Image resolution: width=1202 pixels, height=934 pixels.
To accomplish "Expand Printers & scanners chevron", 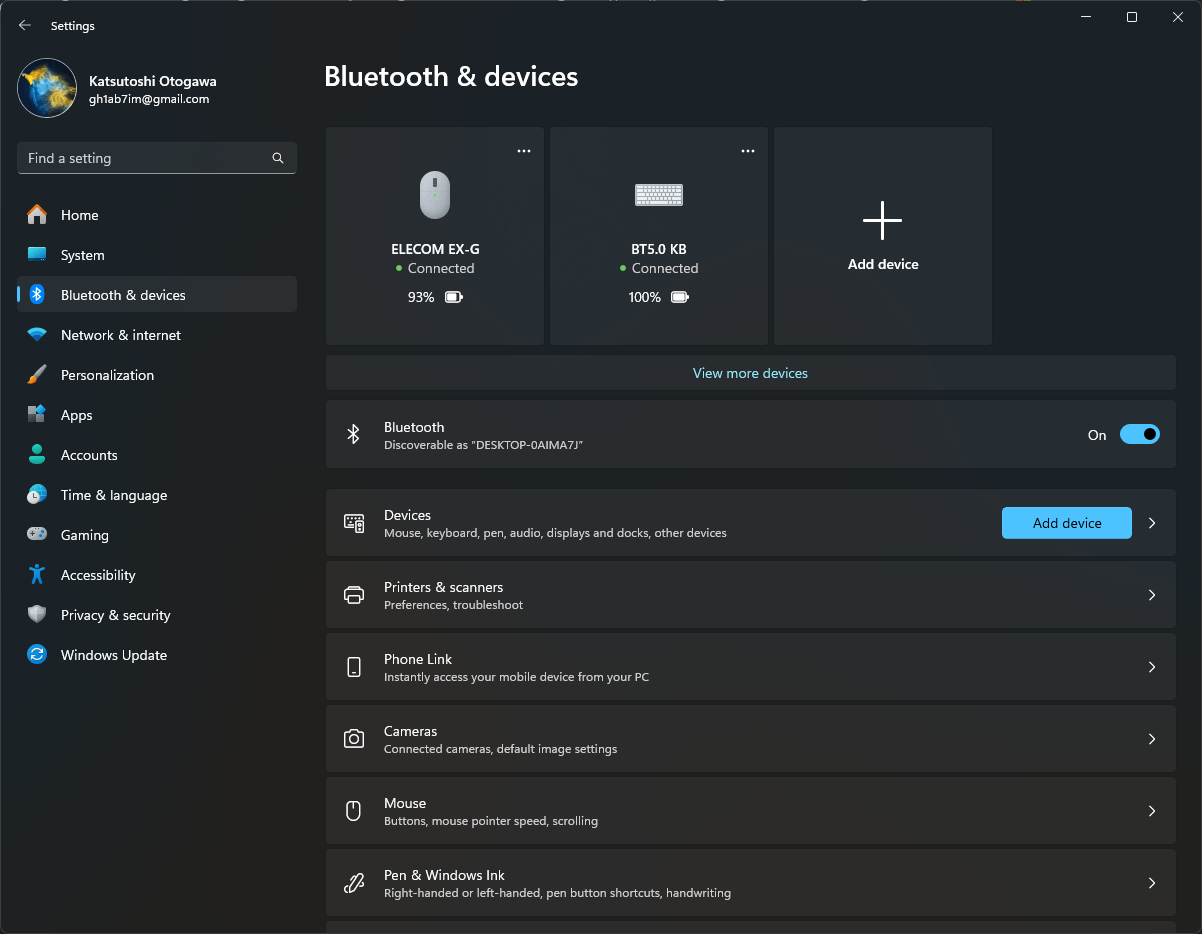I will coord(1152,595).
